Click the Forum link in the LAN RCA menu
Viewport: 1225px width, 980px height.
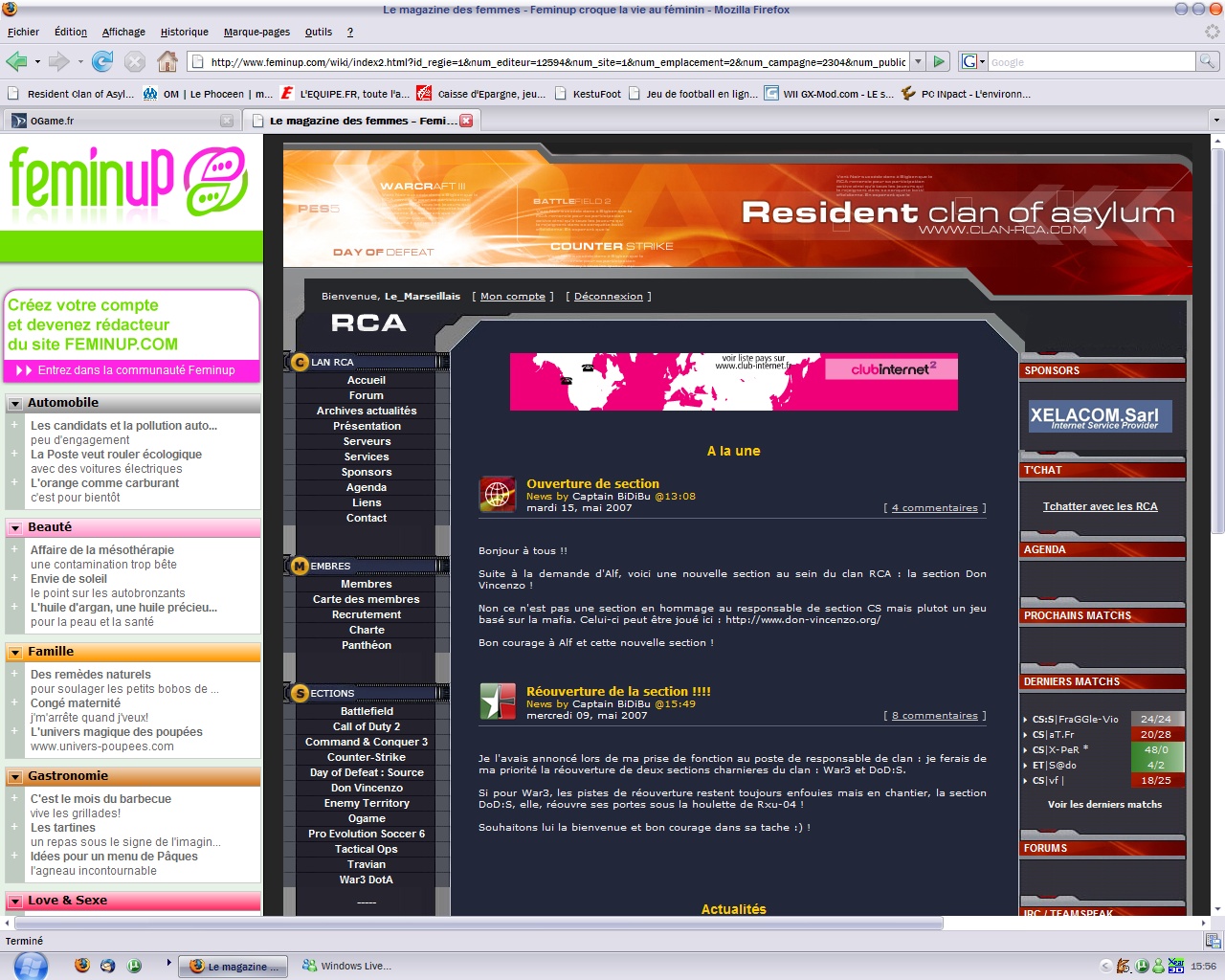pyautogui.click(x=366, y=395)
